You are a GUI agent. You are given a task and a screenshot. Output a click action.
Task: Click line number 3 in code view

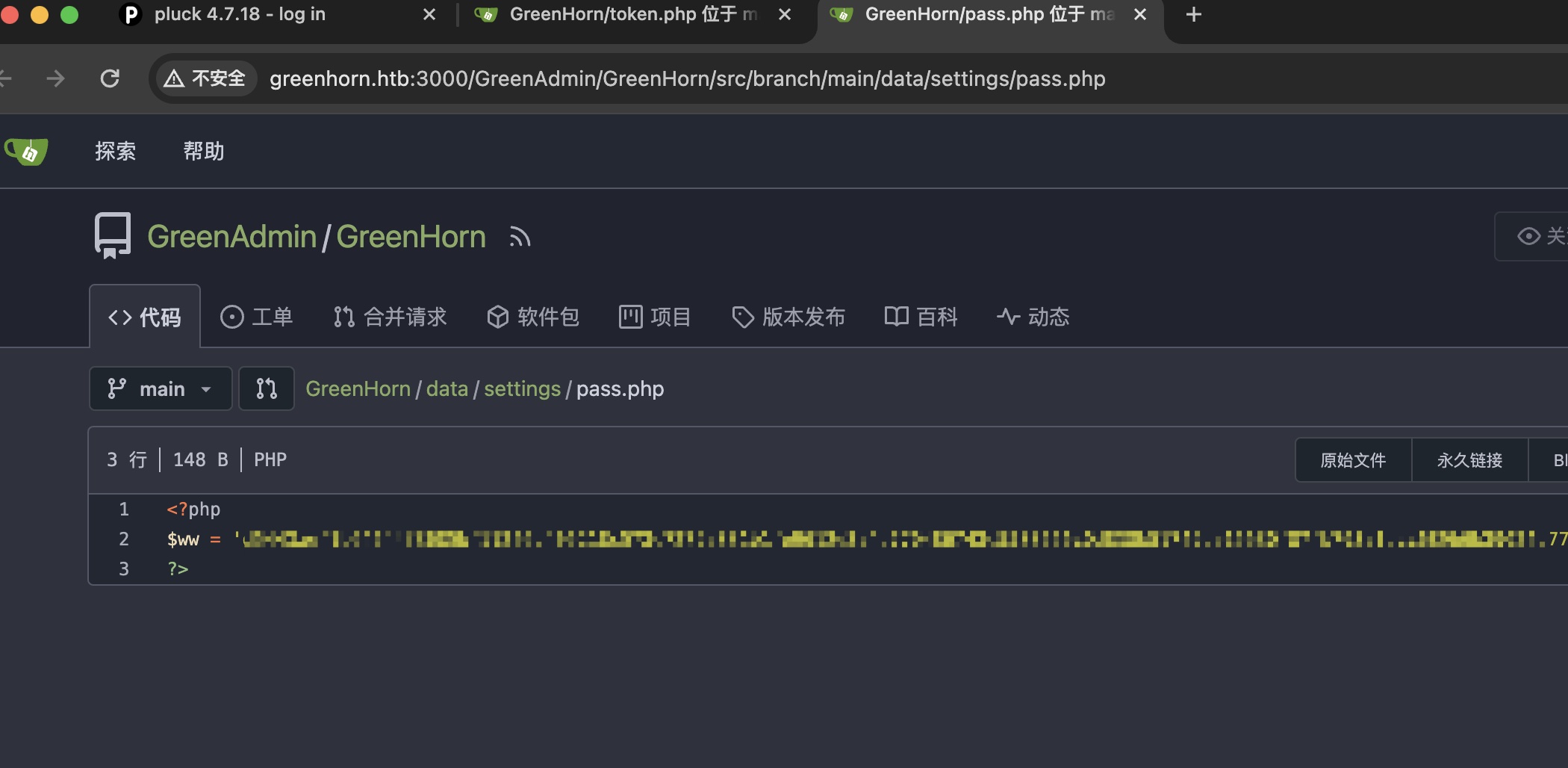(124, 569)
